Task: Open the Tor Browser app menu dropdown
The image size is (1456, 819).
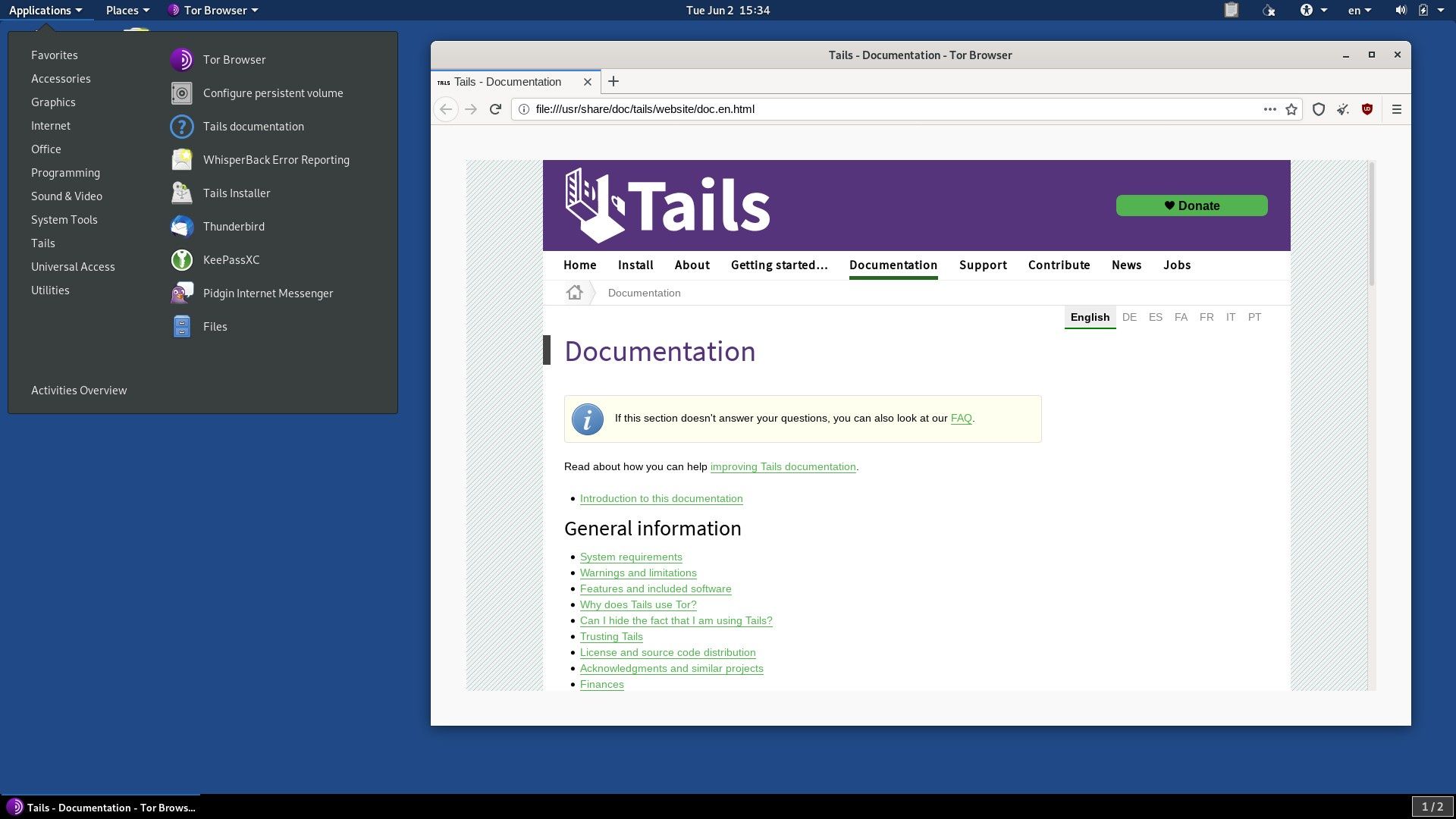Action: coord(213,10)
